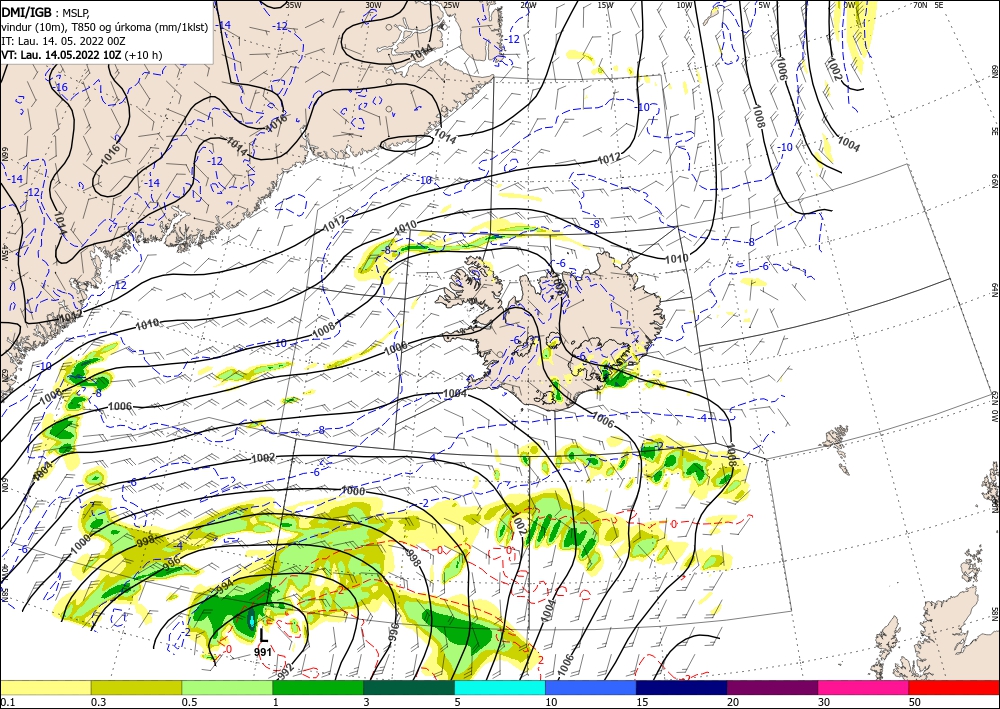Click the '35W' longitude label at top
The width and height of the screenshot is (1000, 709).
(x=293, y=5)
